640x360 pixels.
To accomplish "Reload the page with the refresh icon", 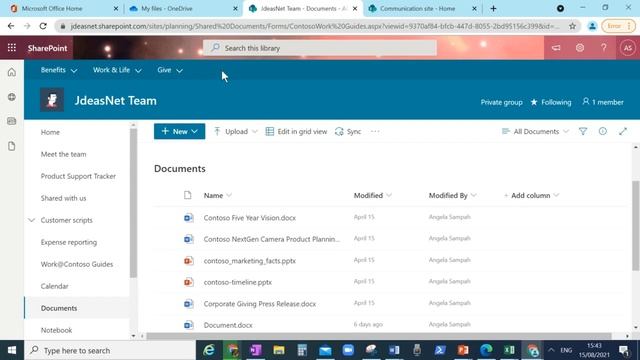I will (43, 26).
